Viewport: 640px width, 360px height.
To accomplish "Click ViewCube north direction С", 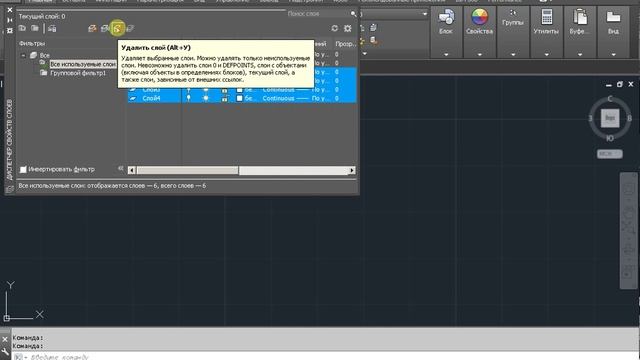I will (610, 98).
